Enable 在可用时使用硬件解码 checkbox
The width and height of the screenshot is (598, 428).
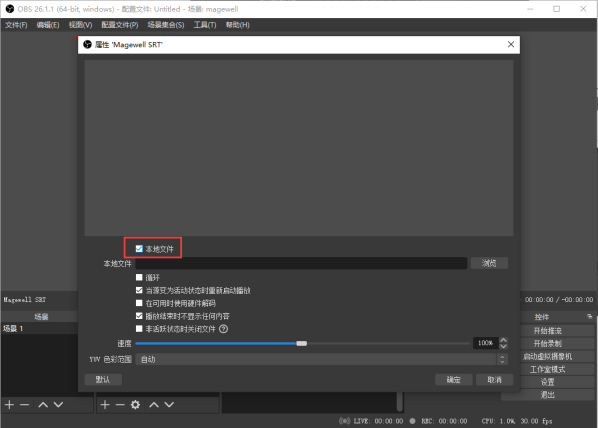coord(139,303)
